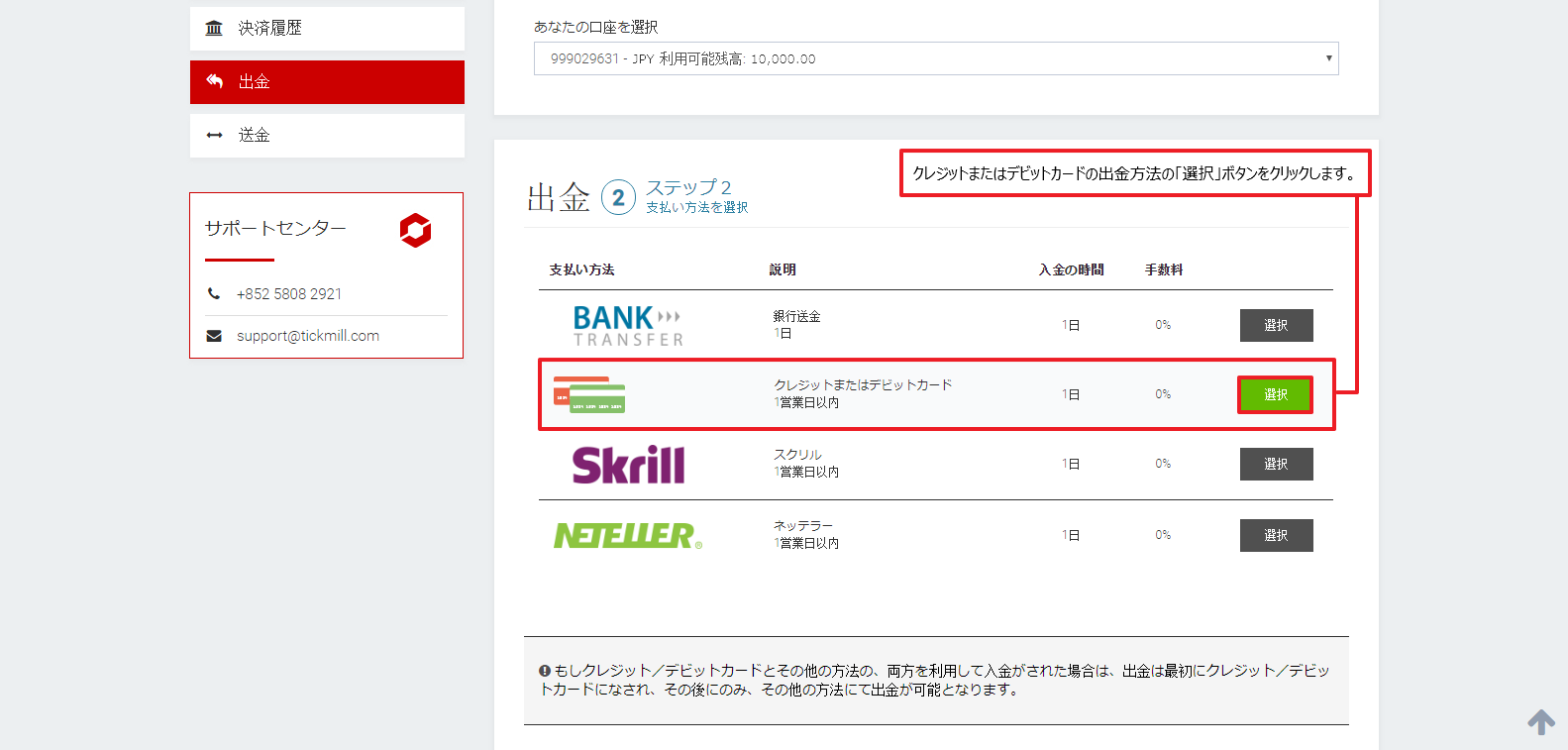
Task: Click the step 2 circle badge
Action: (x=618, y=197)
